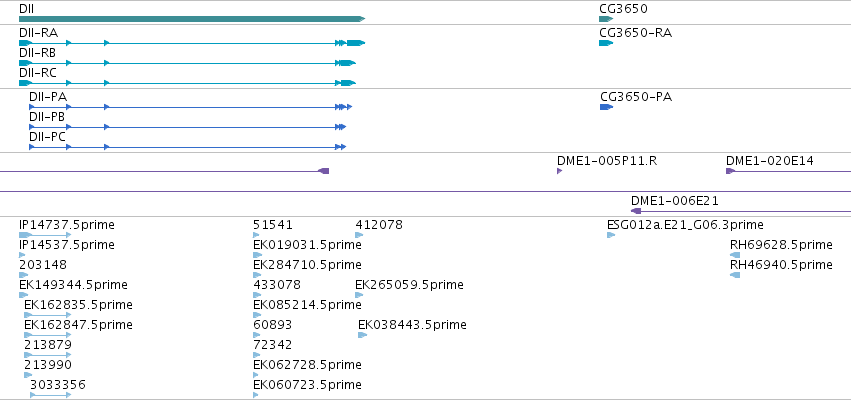Click the 412078 EST arrow
Image resolution: width=851 pixels, height=400 pixels.
pyautogui.click(x=359, y=235)
